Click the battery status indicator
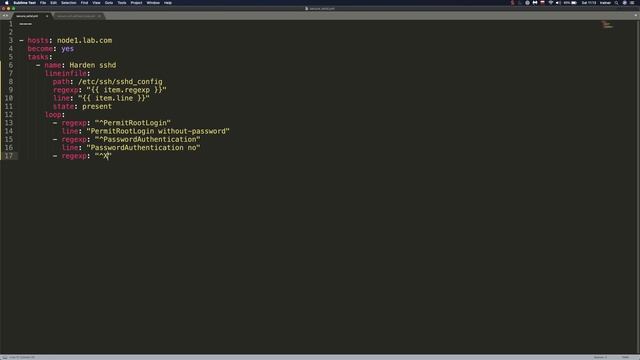The image size is (640, 360). coord(570,3)
